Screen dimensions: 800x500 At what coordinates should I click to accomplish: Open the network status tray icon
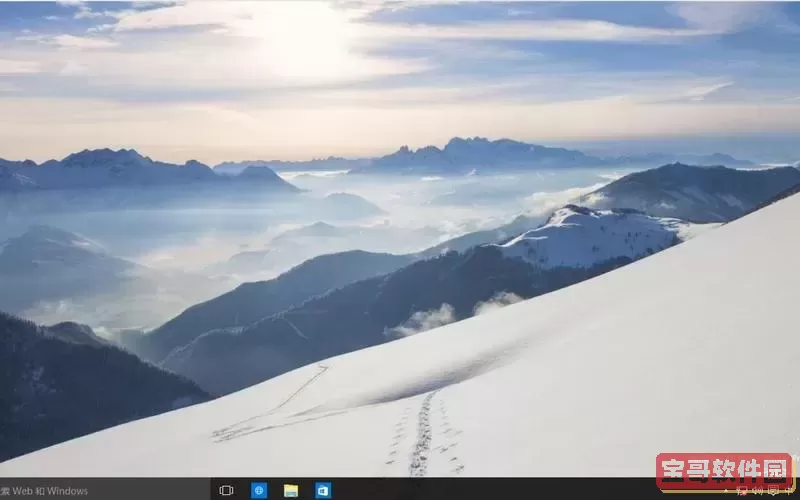click(742, 490)
